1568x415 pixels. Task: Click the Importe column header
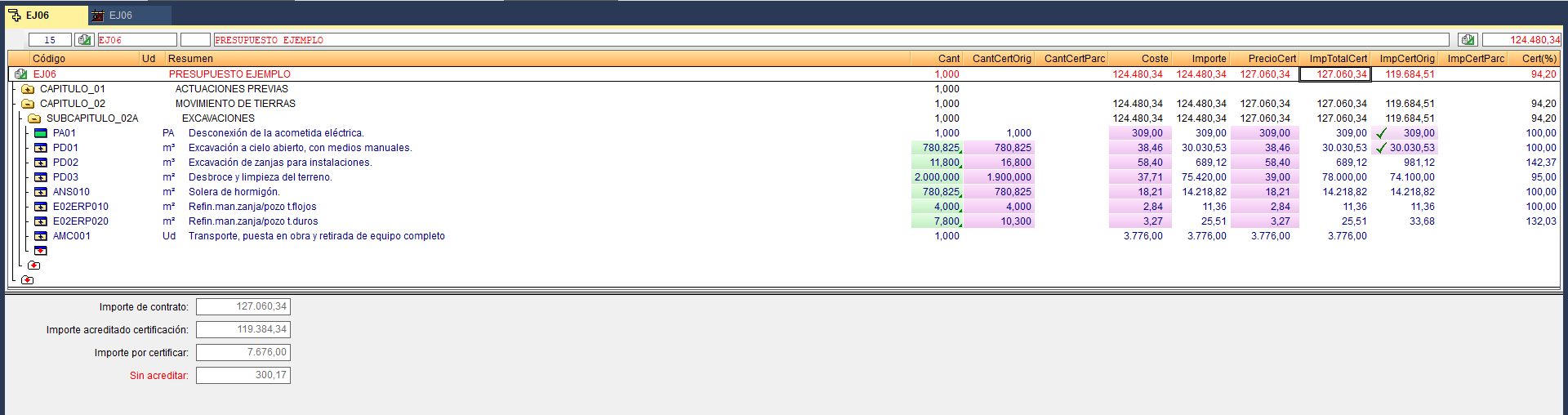[x=1201, y=59]
